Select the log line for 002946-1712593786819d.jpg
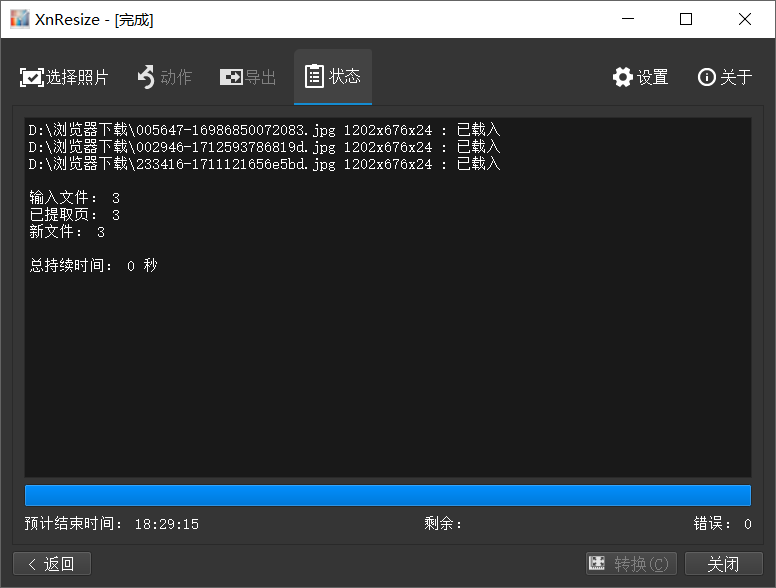The image size is (776, 588). point(264,147)
